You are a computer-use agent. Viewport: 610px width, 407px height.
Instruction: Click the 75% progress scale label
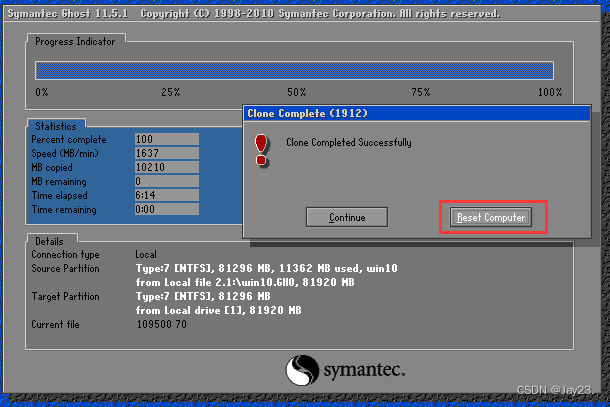421,92
